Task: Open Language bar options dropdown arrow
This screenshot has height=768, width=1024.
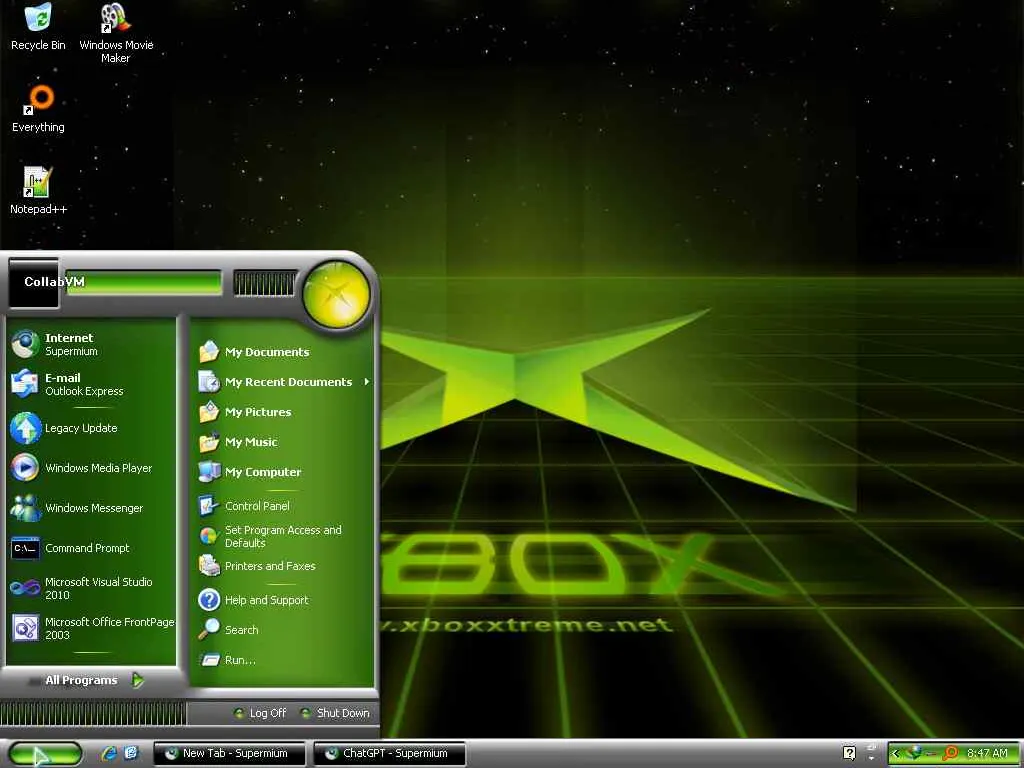Action: click(x=871, y=758)
